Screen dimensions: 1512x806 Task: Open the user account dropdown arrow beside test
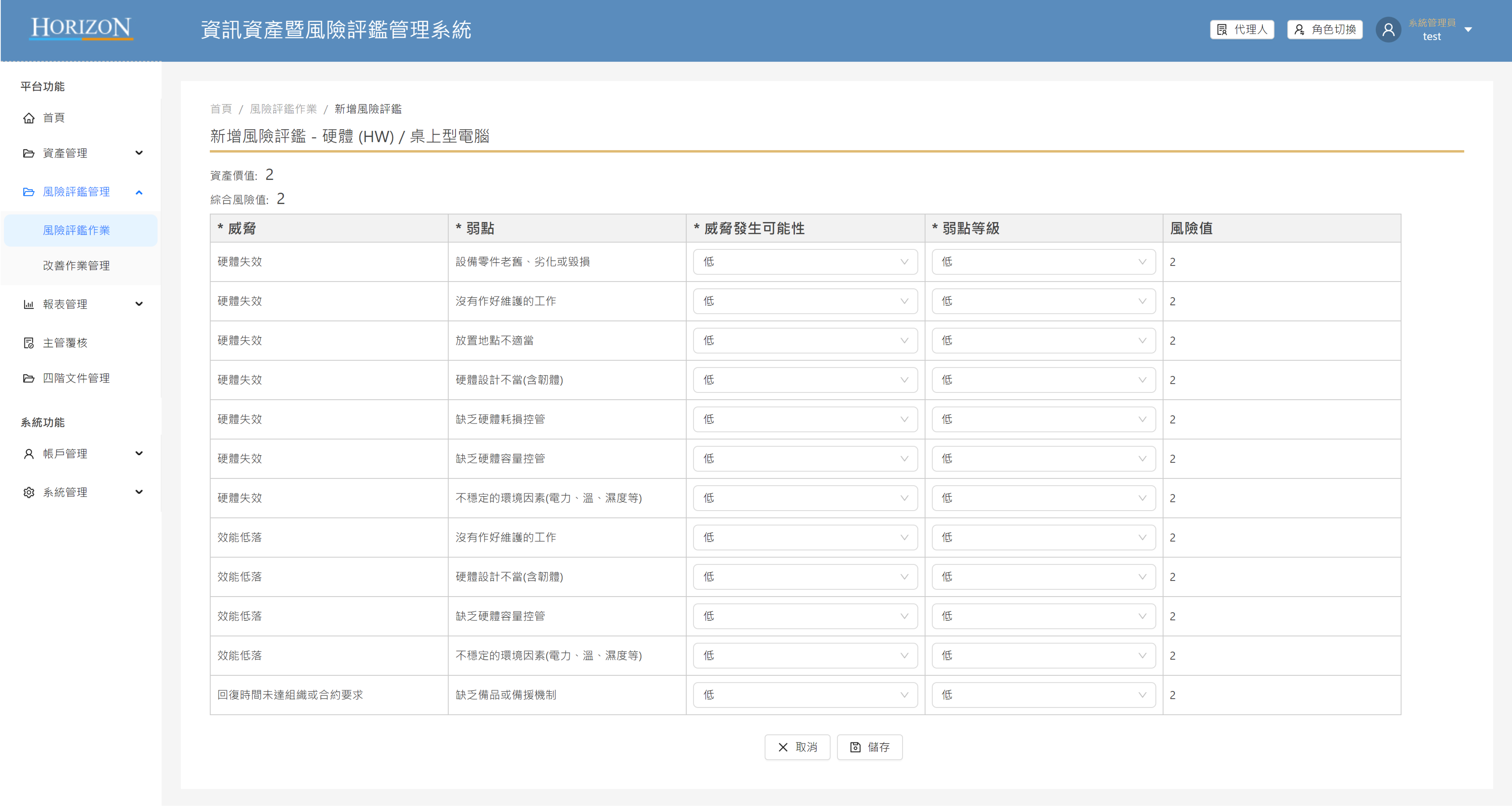tap(1468, 29)
